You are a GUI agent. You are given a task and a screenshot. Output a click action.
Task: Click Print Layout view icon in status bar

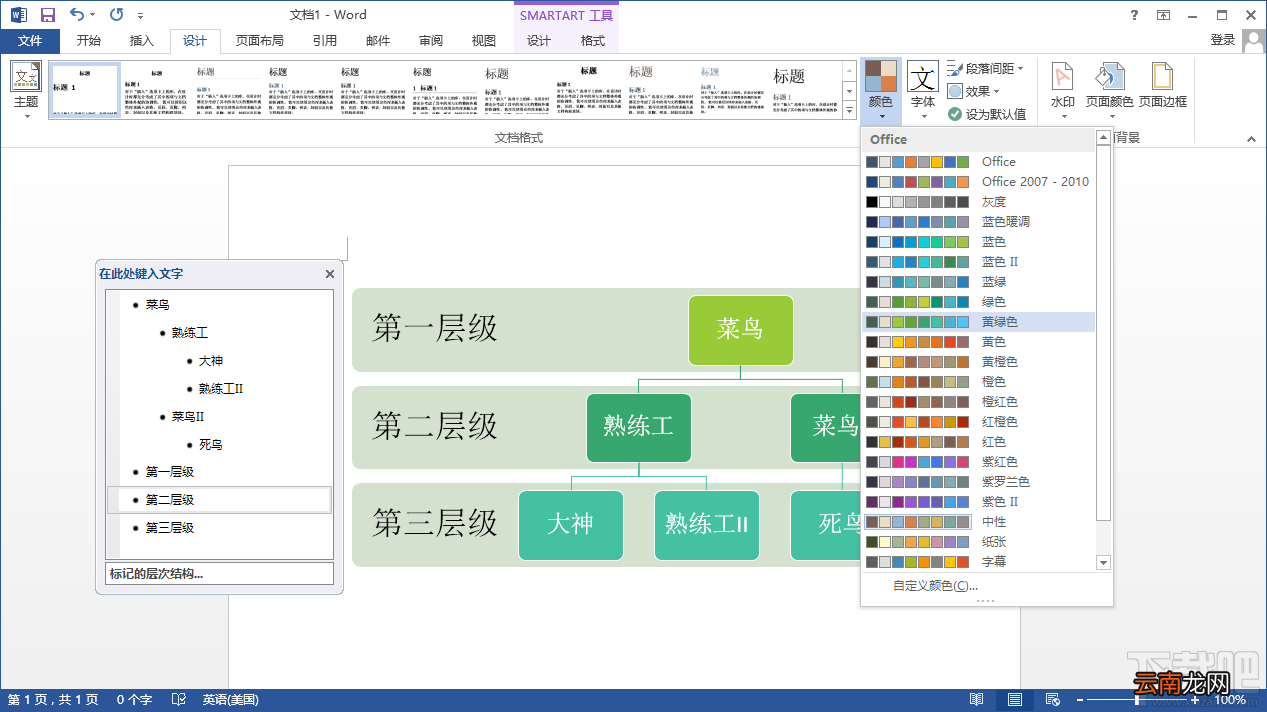click(1015, 700)
